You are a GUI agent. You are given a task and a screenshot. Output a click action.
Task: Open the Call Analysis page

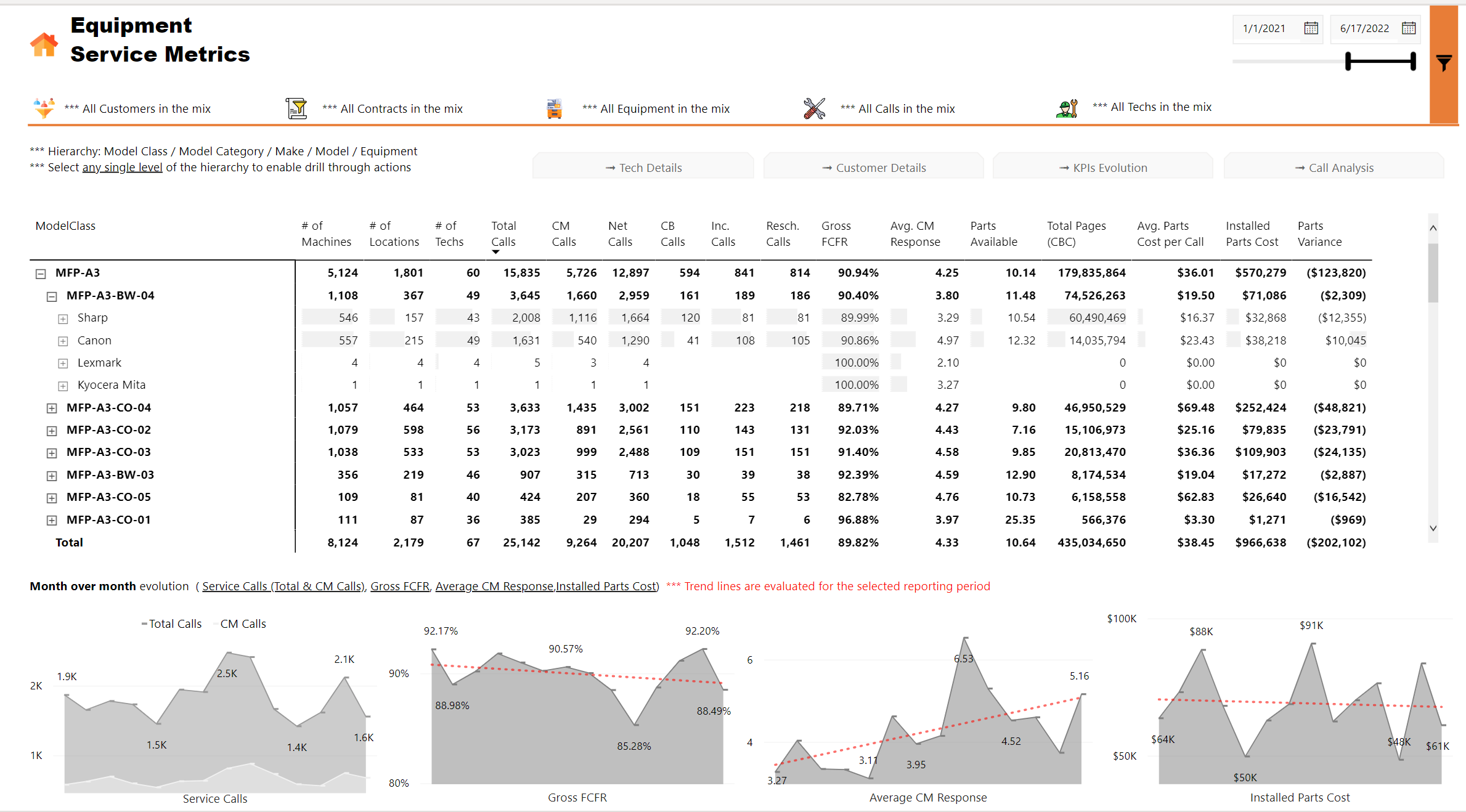(1334, 167)
